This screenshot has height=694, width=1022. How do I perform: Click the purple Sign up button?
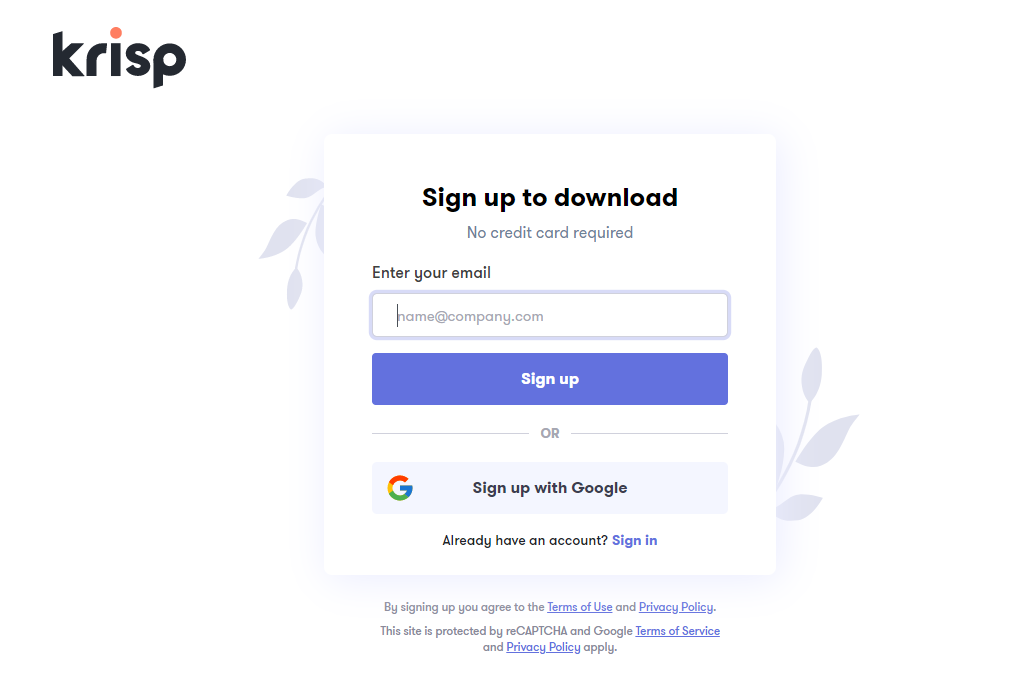point(549,379)
